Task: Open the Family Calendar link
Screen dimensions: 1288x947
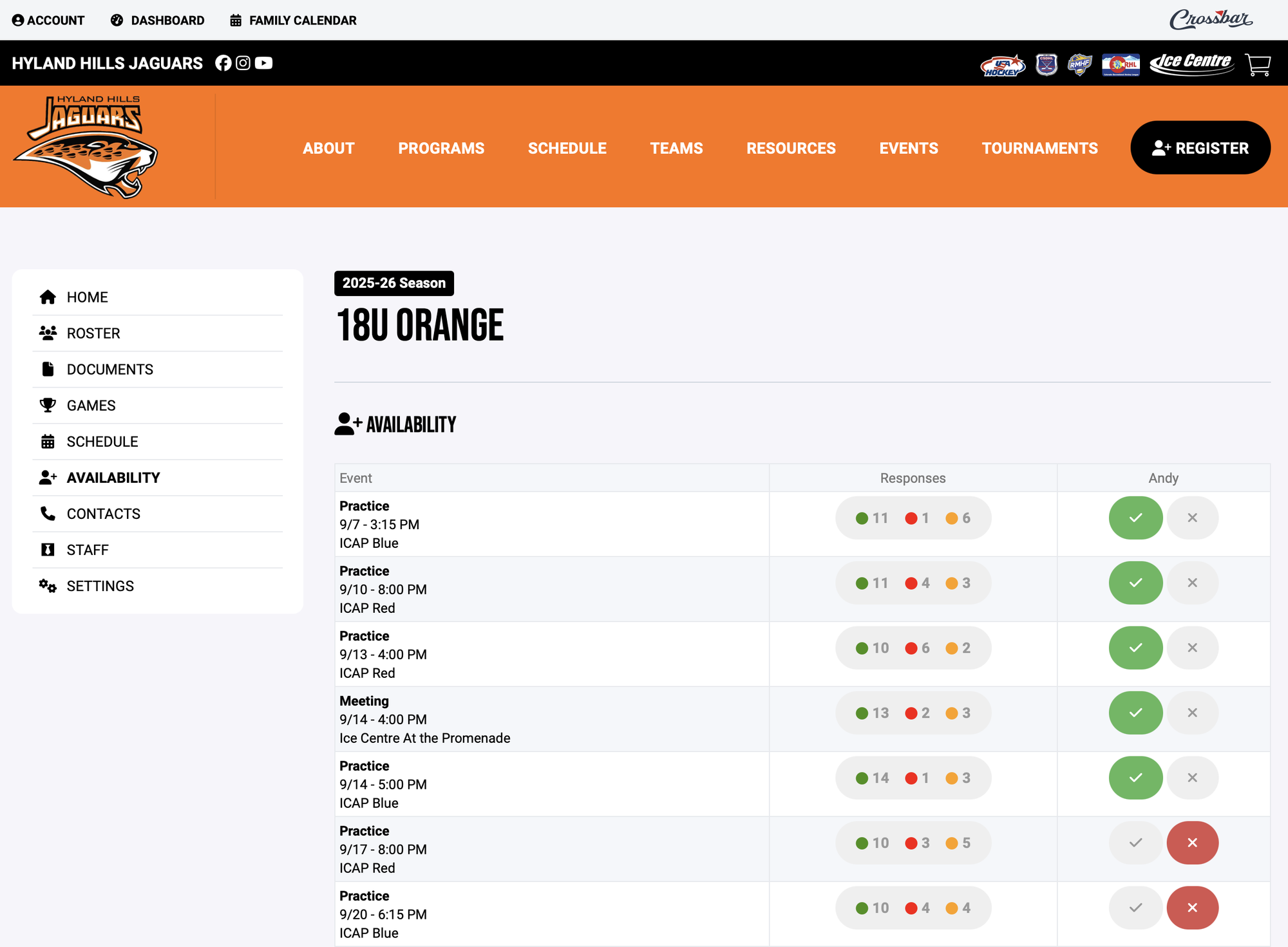Action: (x=293, y=21)
